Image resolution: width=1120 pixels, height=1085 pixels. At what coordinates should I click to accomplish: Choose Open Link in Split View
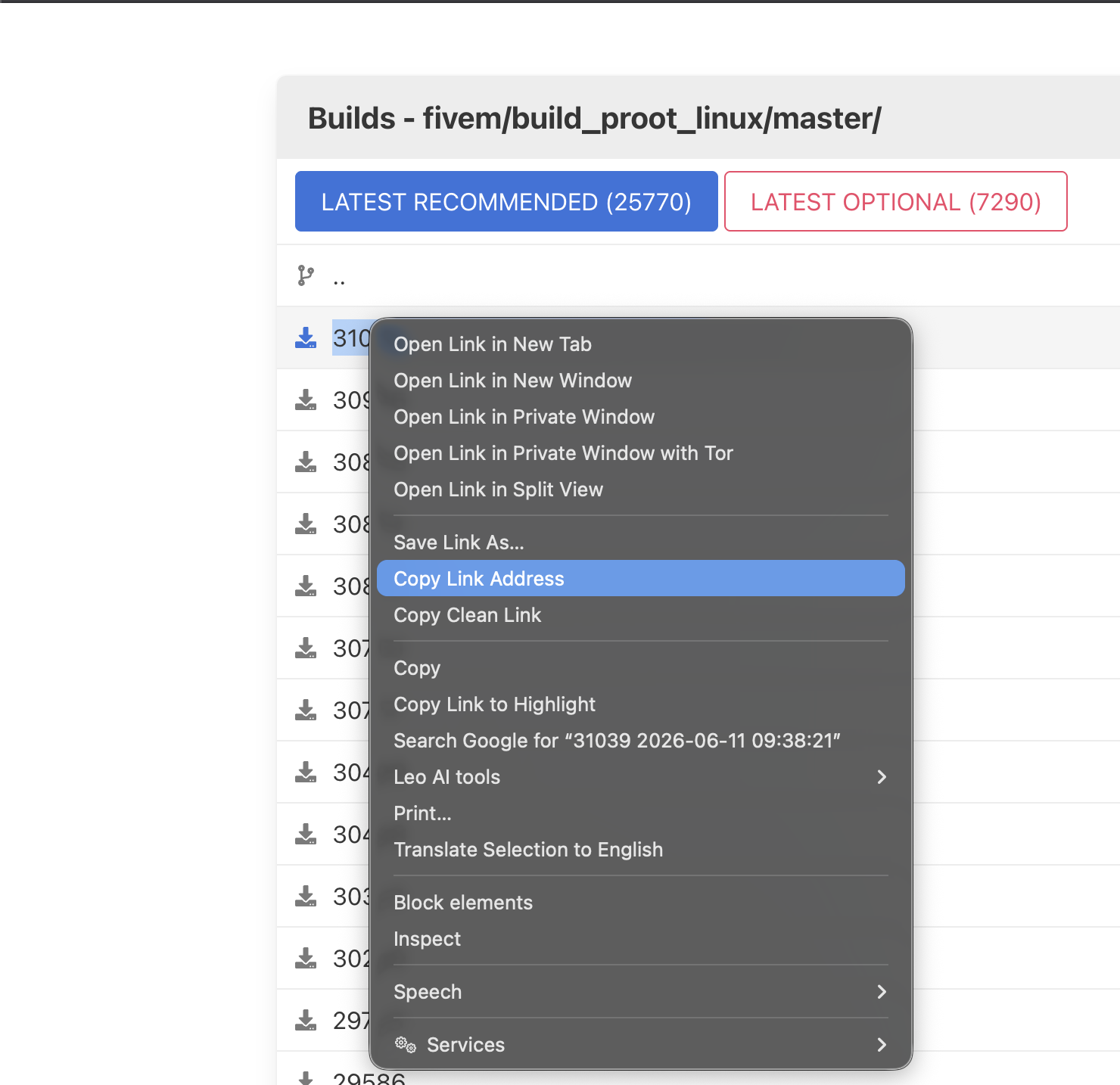click(x=640, y=490)
